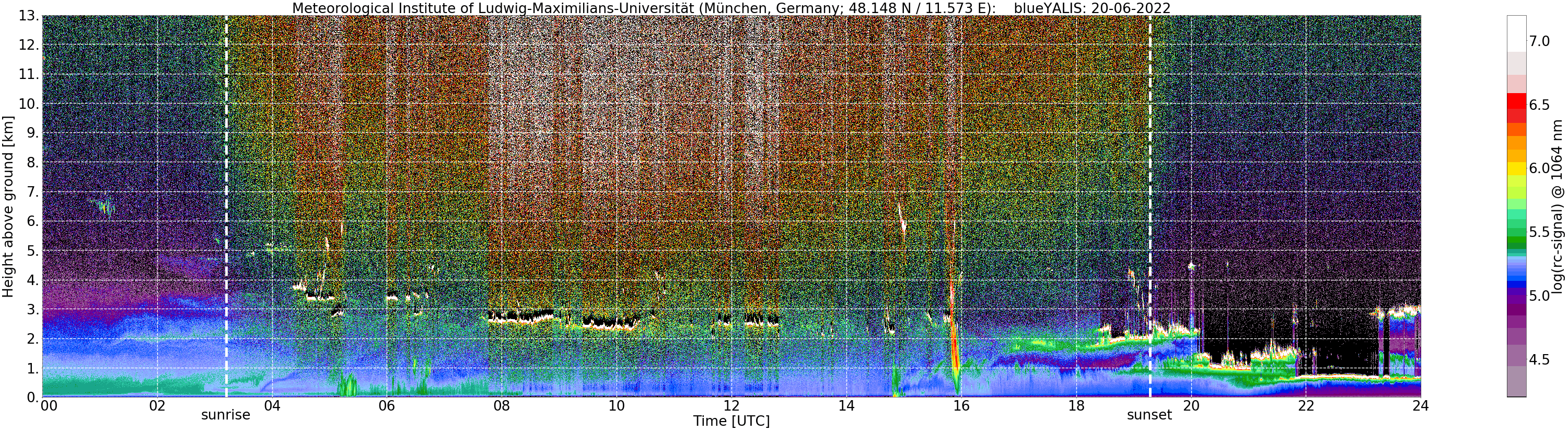Click the colorbar tick label '5.5'
1568x431 pixels.
(x=1540, y=232)
